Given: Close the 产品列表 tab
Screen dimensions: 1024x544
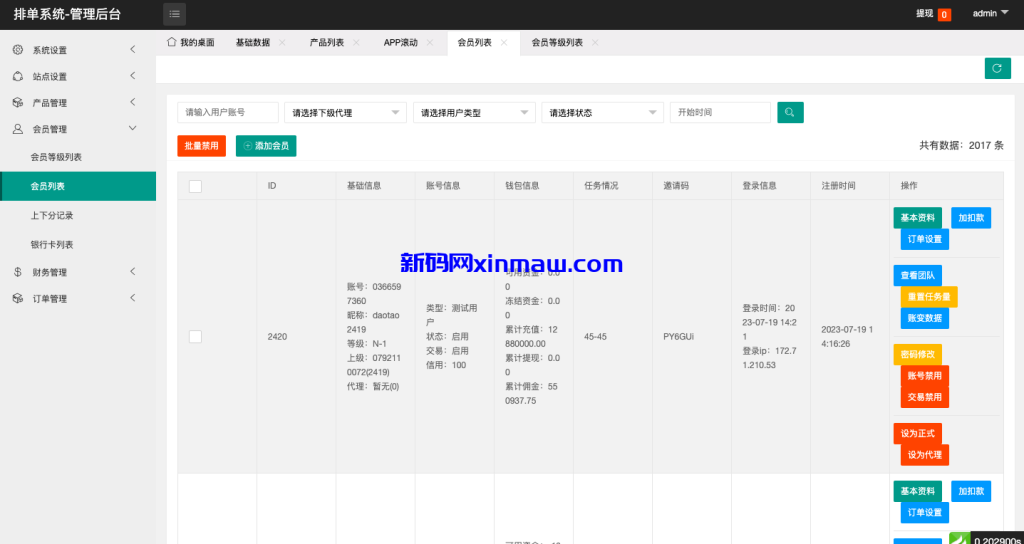Looking at the screenshot, I should tap(356, 42).
